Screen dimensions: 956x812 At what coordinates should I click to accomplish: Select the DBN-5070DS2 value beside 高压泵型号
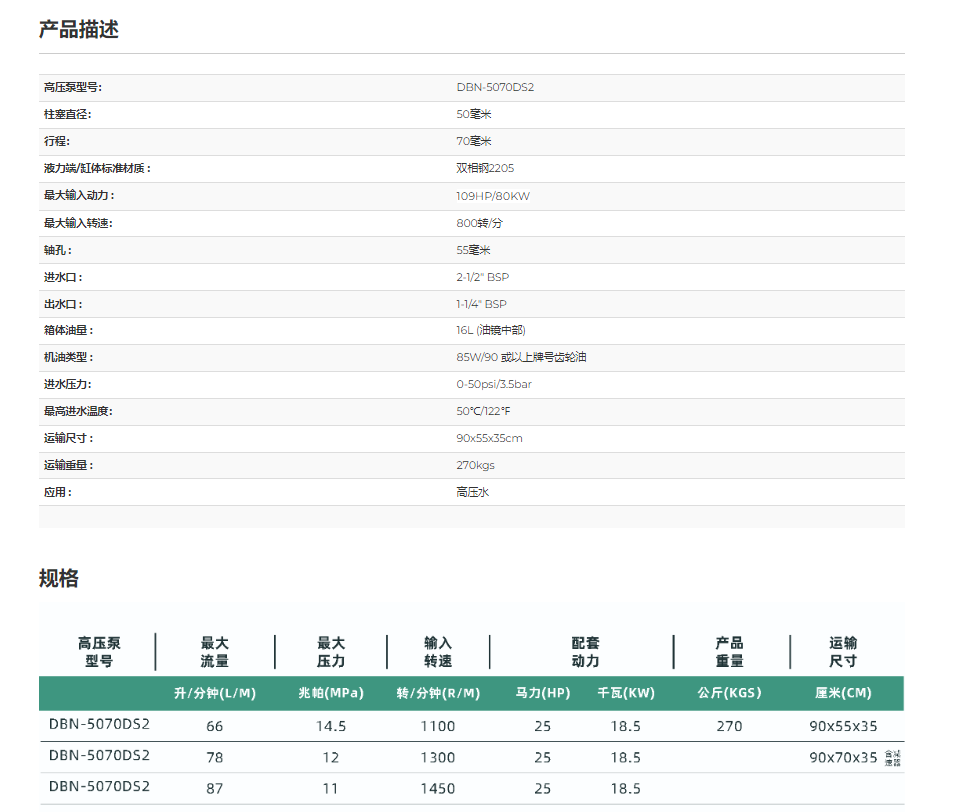(x=495, y=88)
